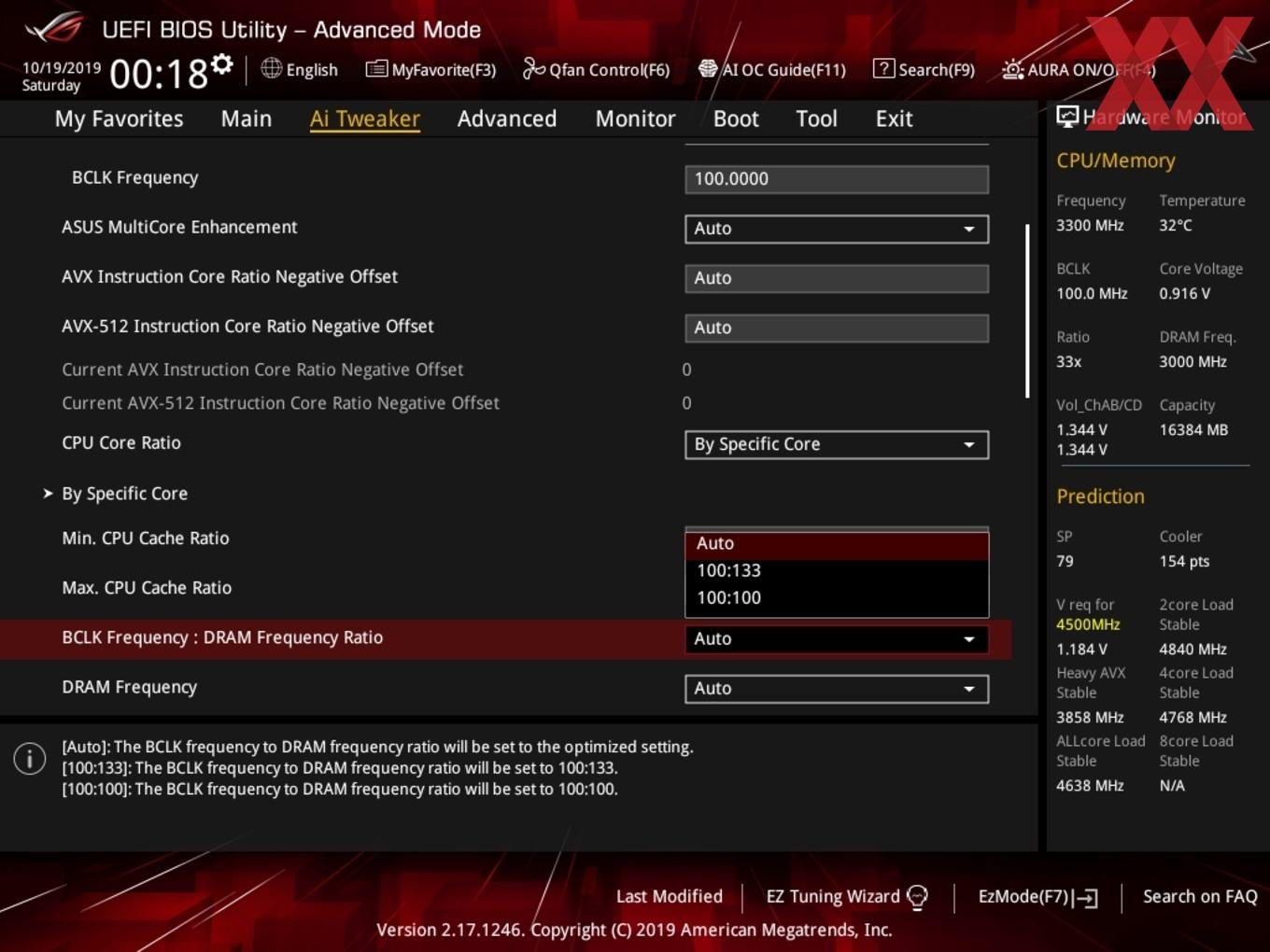Choose 100:133 ratio option
1270x952 pixels.
837,571
